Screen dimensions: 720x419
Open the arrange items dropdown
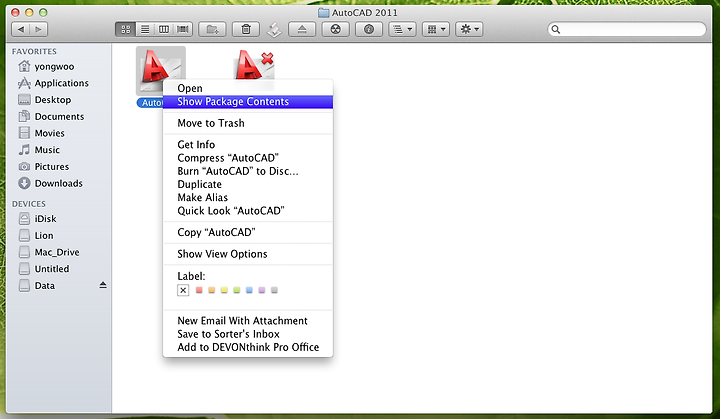(402, 29)
